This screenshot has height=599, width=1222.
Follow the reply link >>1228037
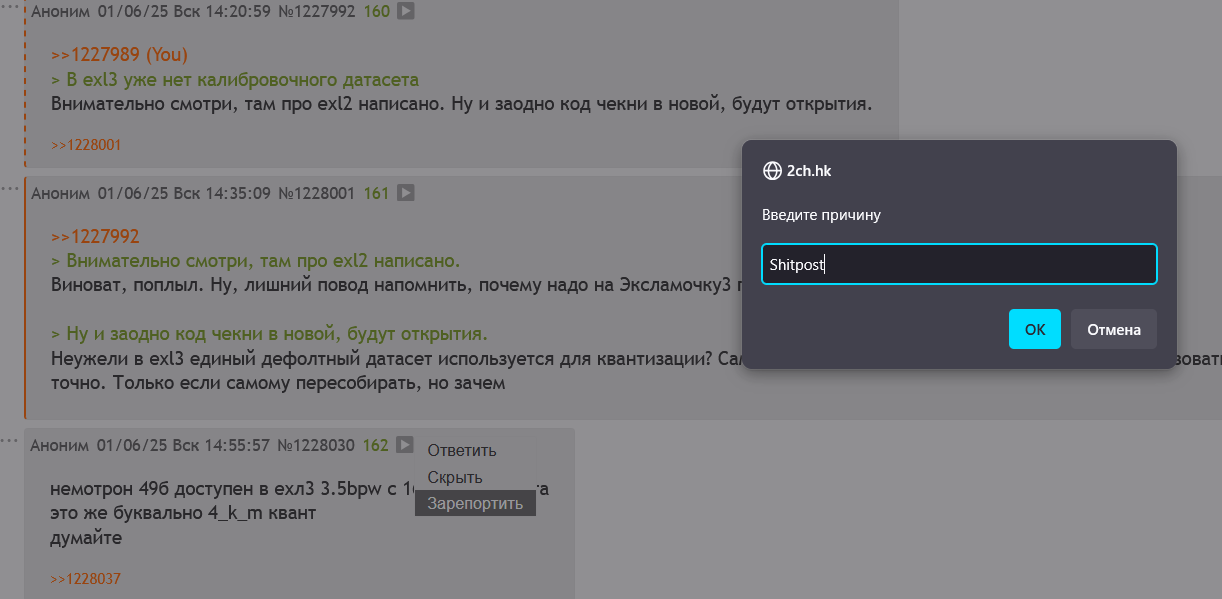(86, 579)
